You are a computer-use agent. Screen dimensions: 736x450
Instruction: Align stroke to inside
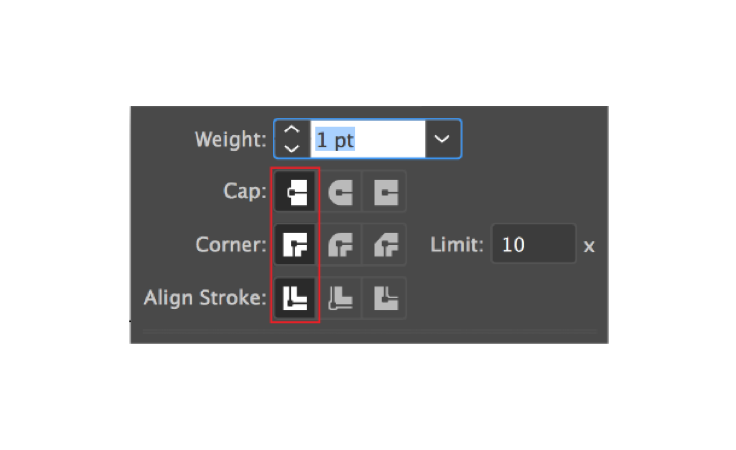click(x=342, y=297)
